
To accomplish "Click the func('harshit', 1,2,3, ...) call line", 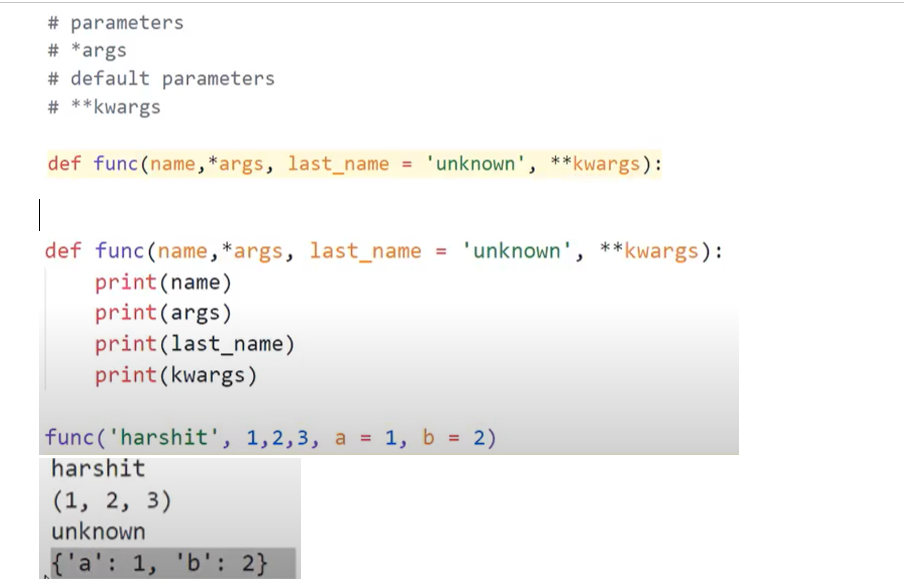I will click(268, 437).
